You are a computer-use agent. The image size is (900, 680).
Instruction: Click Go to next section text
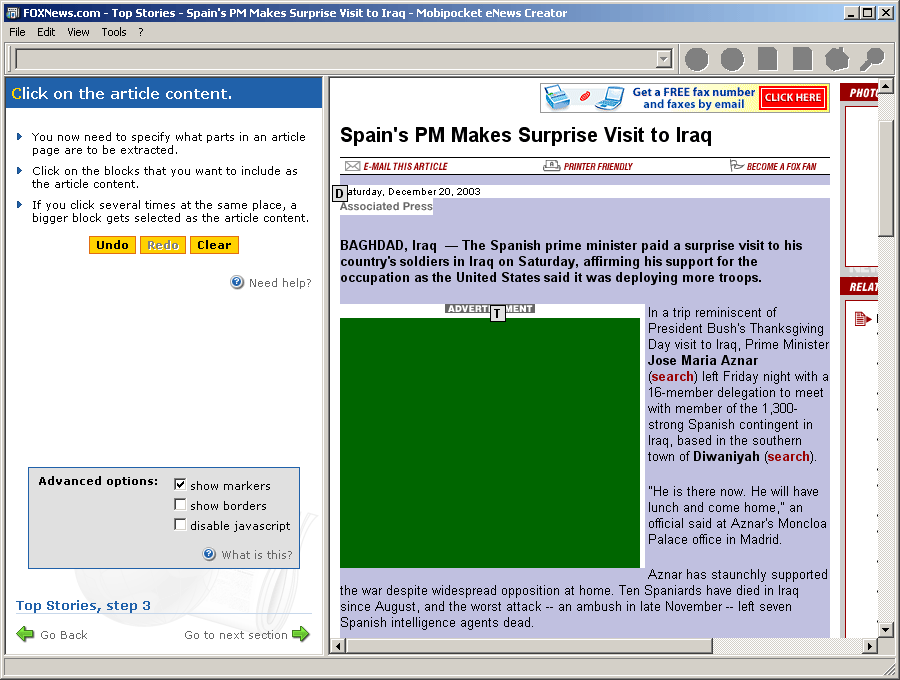(236, 635)
